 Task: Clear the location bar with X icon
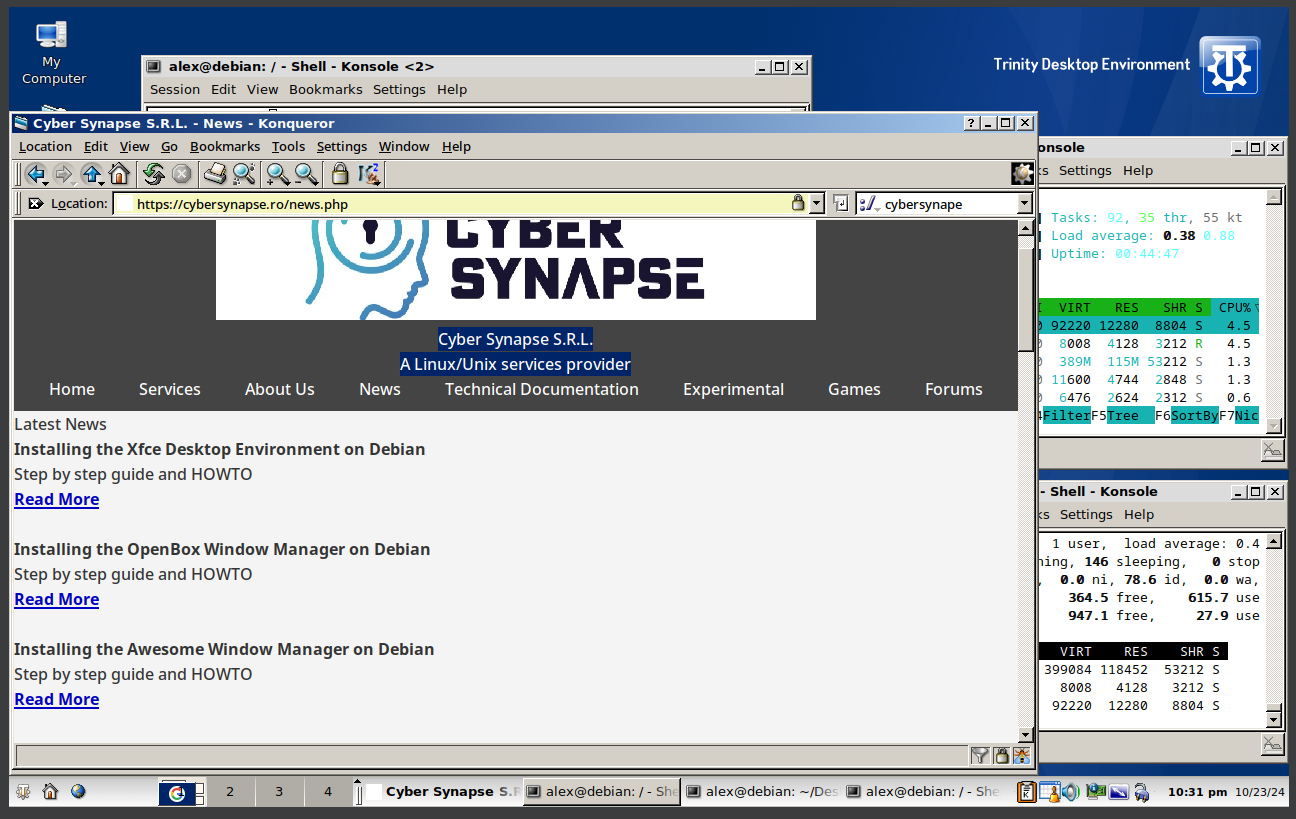(36, 204)
